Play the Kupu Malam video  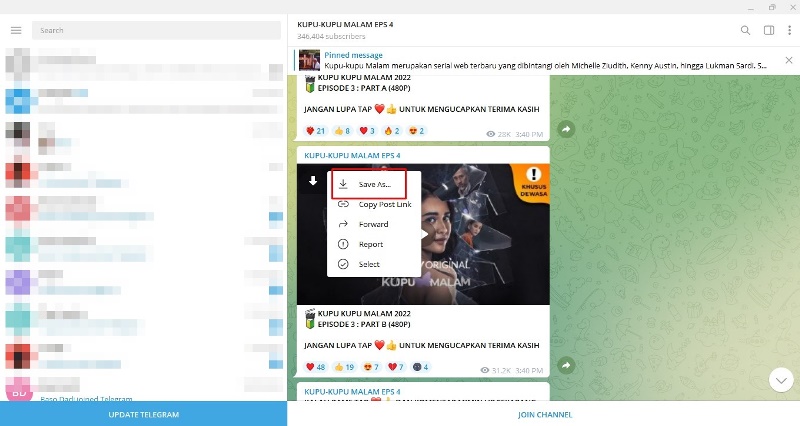pos(425,235)
